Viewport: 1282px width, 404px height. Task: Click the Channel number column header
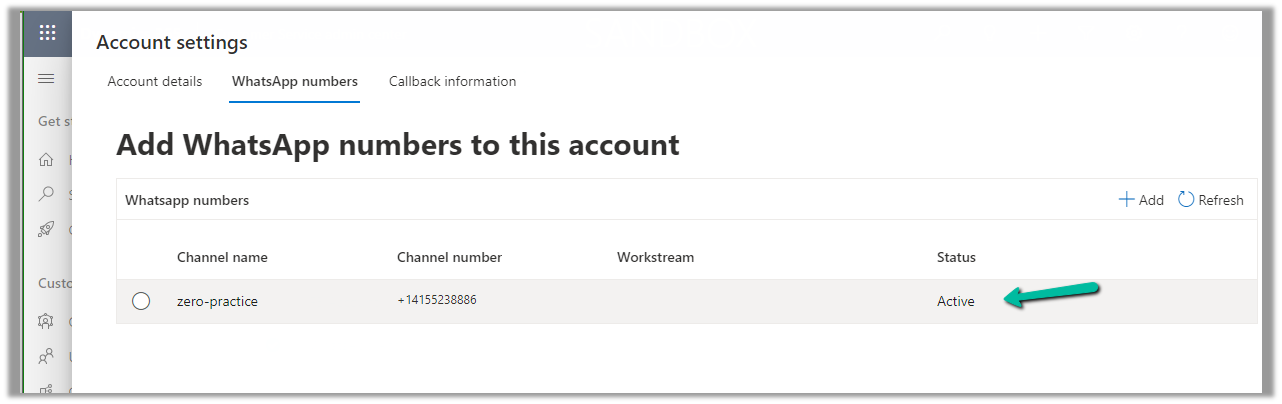click(x=449, y=257)
